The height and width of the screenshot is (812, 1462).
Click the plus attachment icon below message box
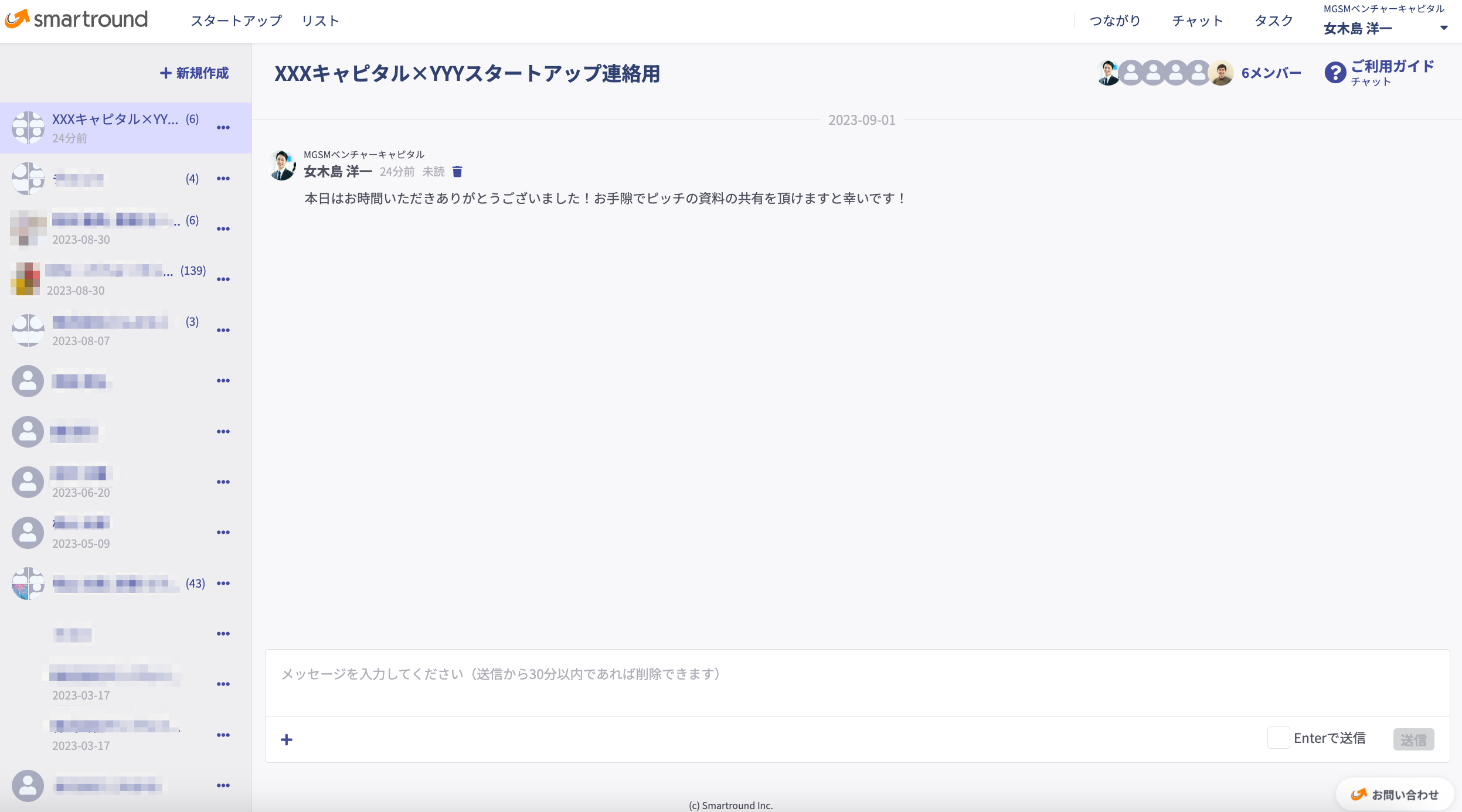tap(287, 740)
